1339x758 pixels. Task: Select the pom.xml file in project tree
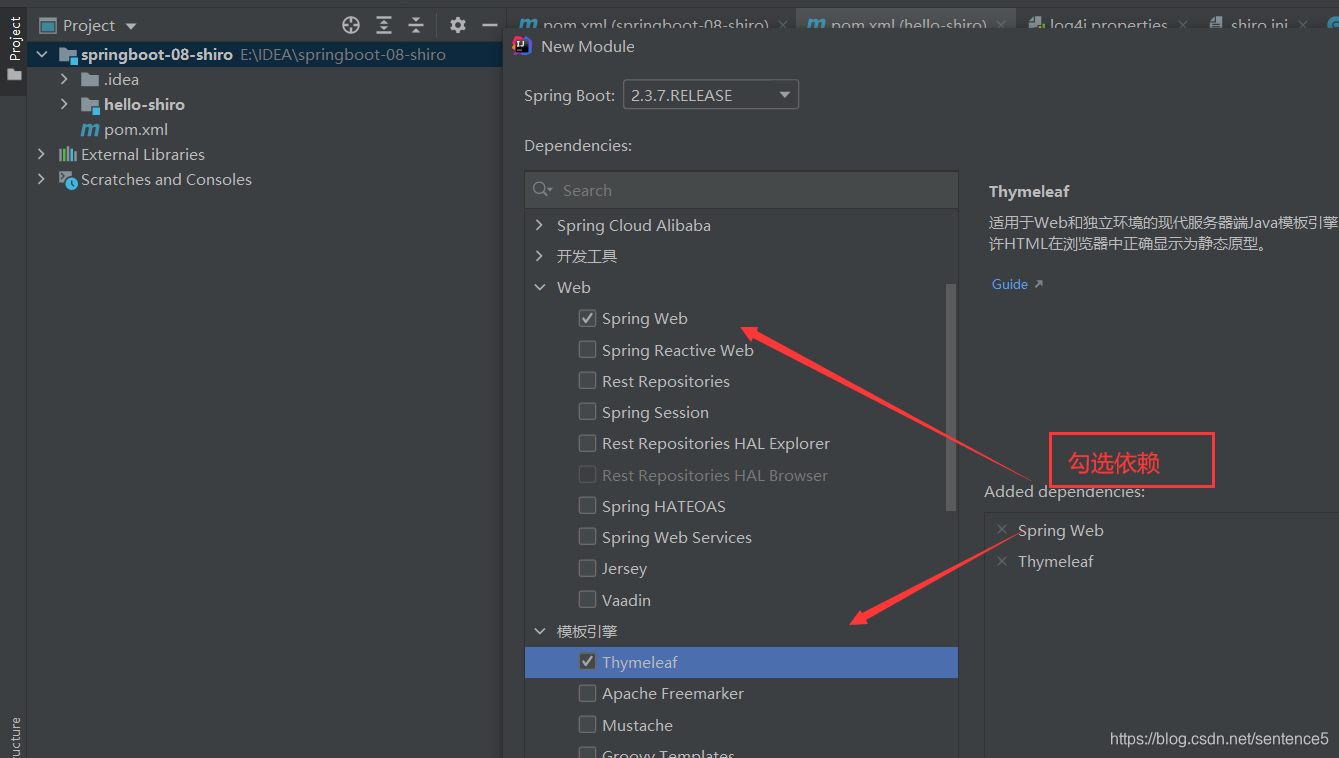[135, 129]
